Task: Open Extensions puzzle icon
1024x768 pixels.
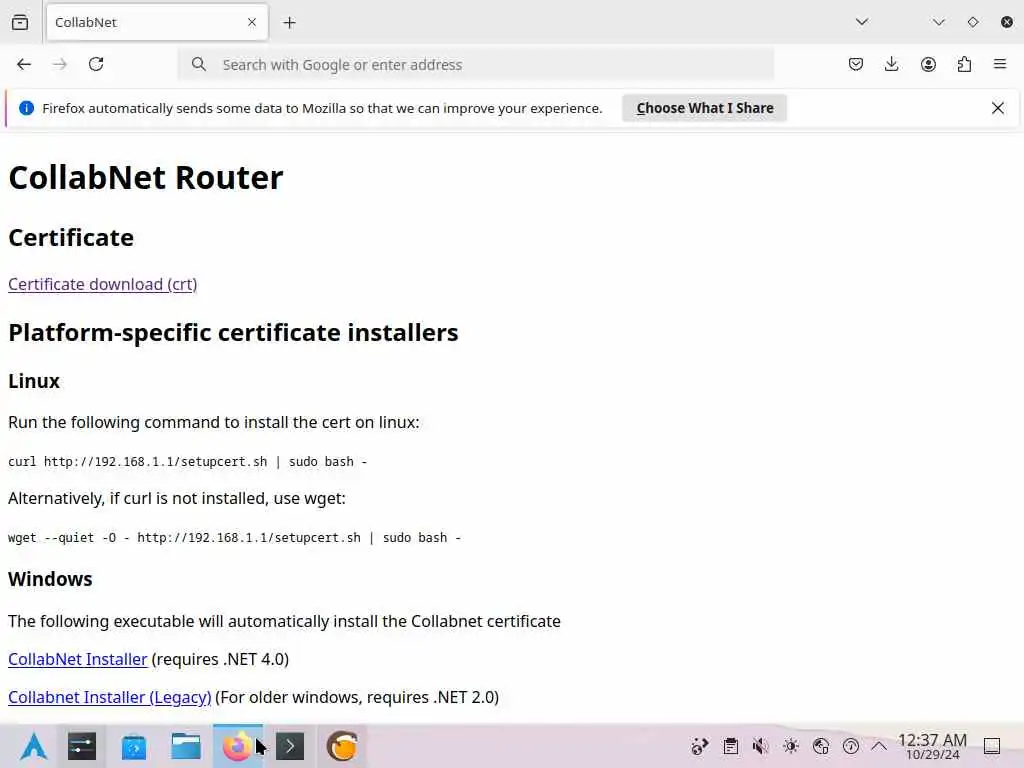Action: (964, 64)
